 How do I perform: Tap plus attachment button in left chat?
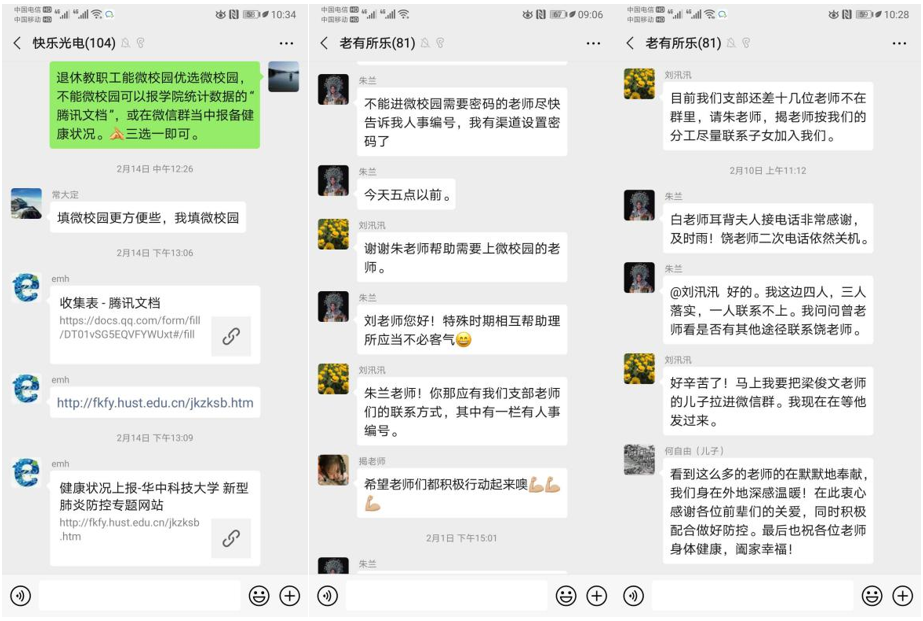[290, 596]
